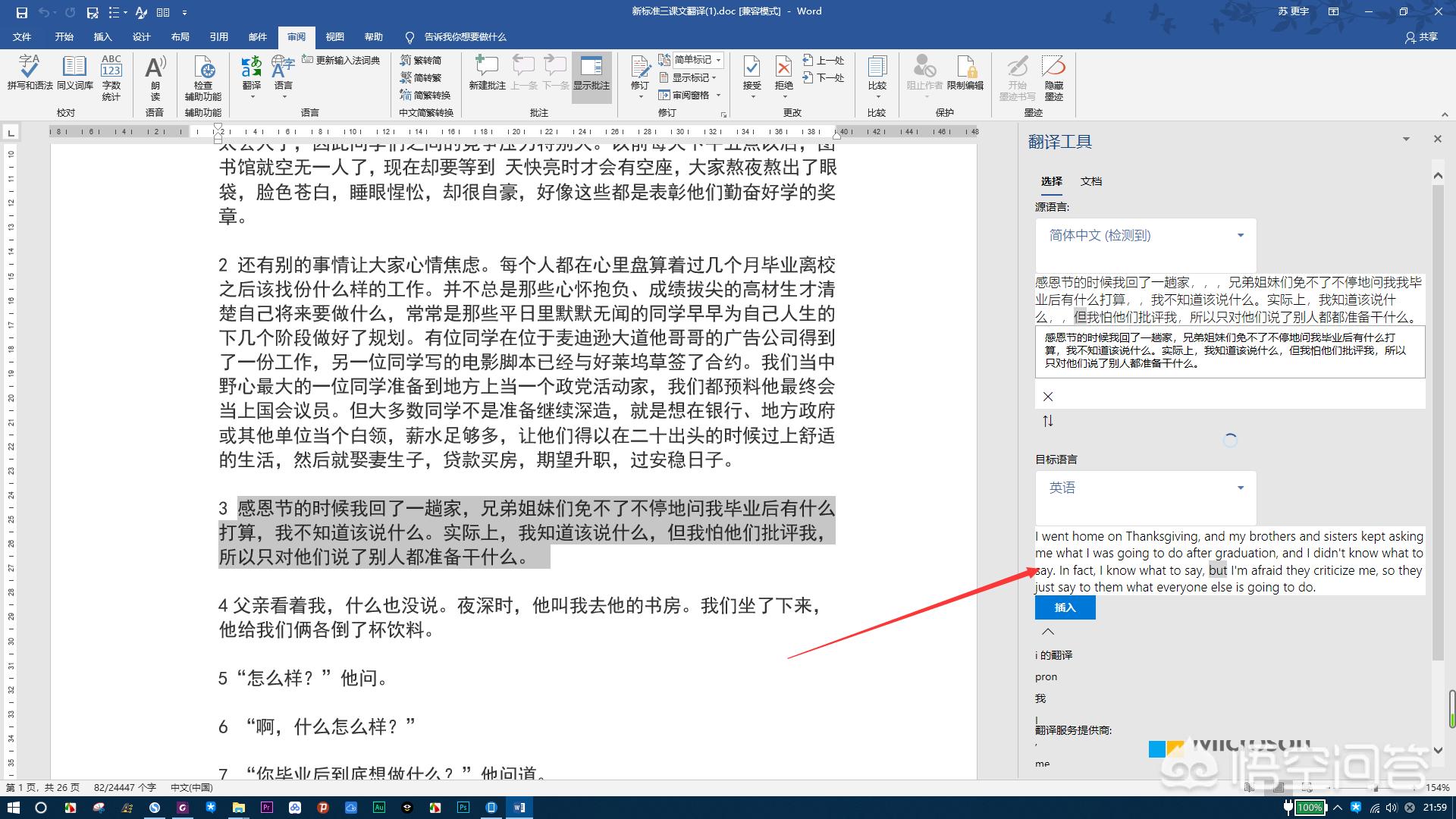Collapse the translation details chevron

click(1048, 632)
